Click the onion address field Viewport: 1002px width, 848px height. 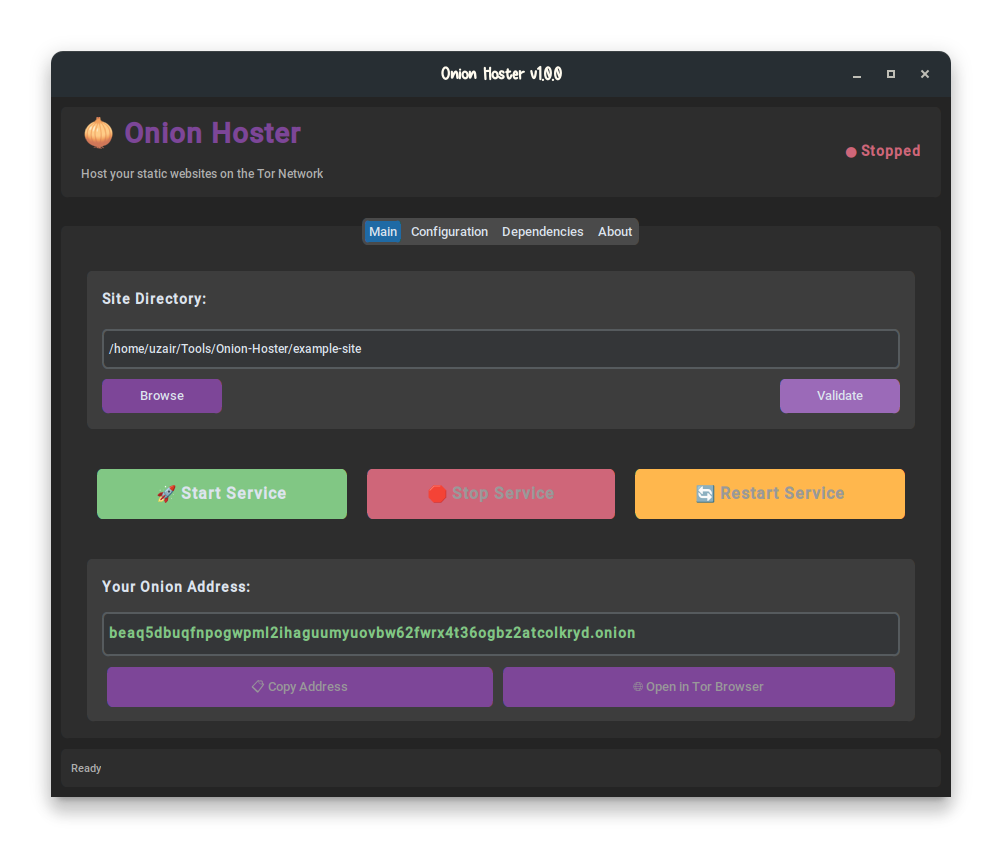tap(500, 633)
